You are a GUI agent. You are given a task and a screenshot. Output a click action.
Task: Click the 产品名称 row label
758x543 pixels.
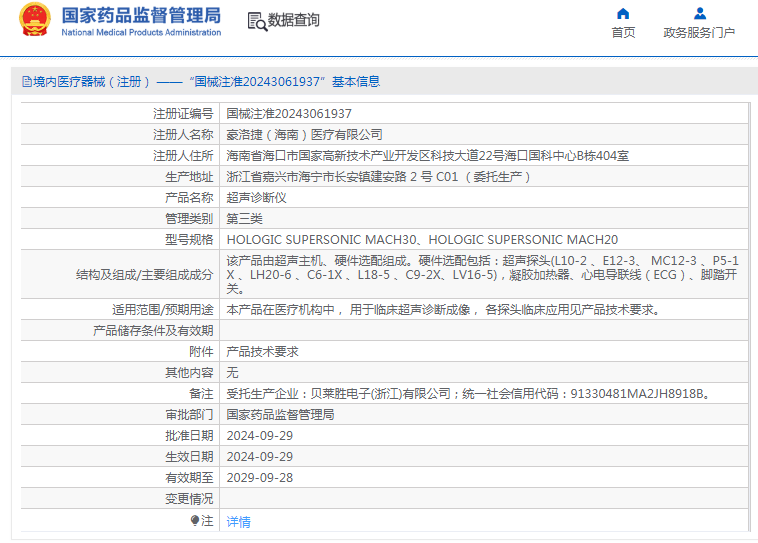coord(189,198)
